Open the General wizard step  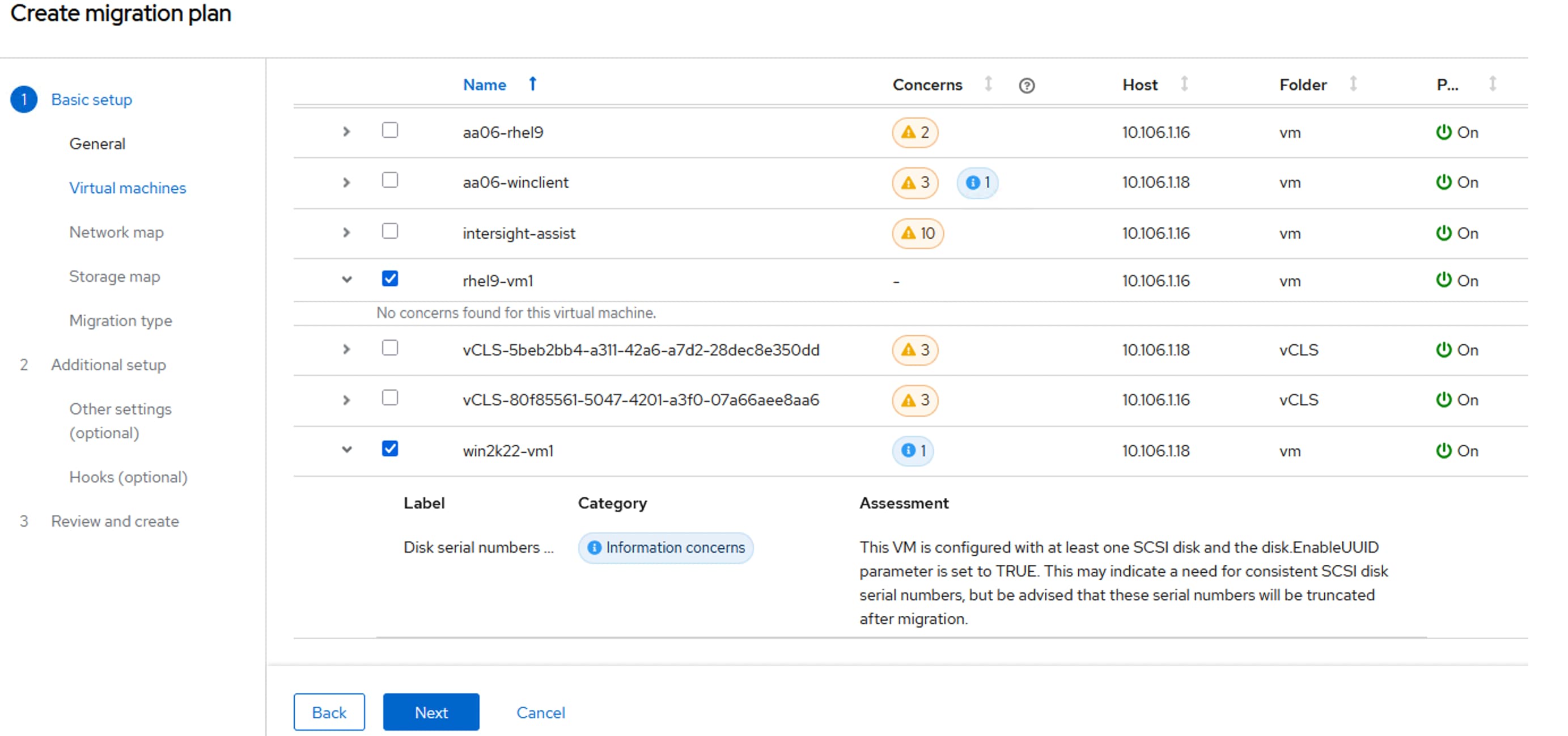point(98,143)
